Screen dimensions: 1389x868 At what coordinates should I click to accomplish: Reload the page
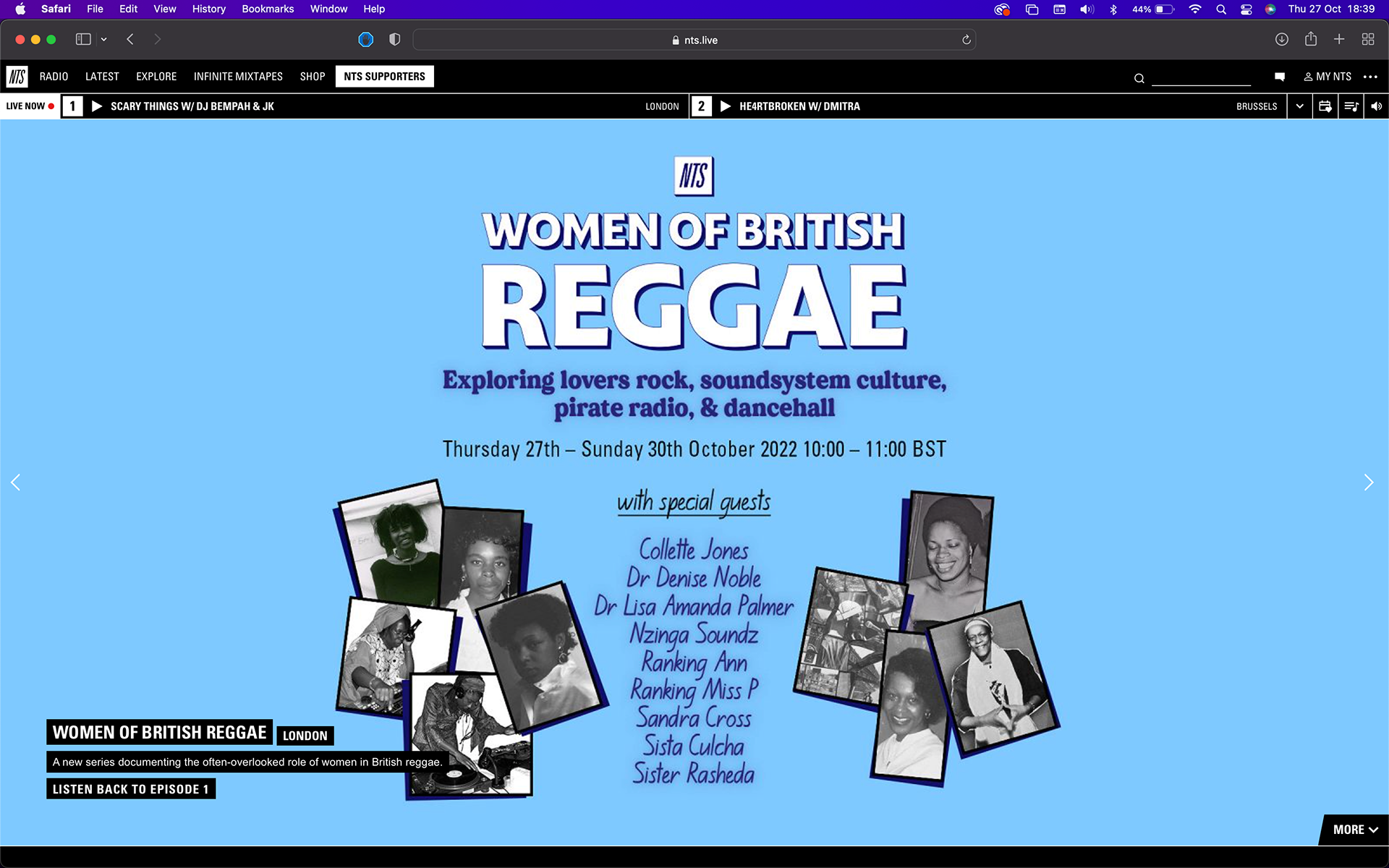click(x=966, y=40)
